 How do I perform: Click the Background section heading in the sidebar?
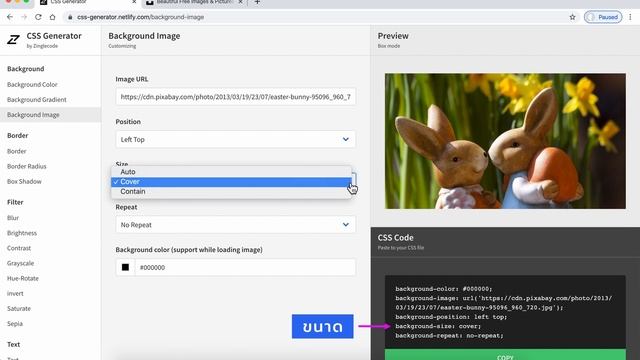[26, 69]
